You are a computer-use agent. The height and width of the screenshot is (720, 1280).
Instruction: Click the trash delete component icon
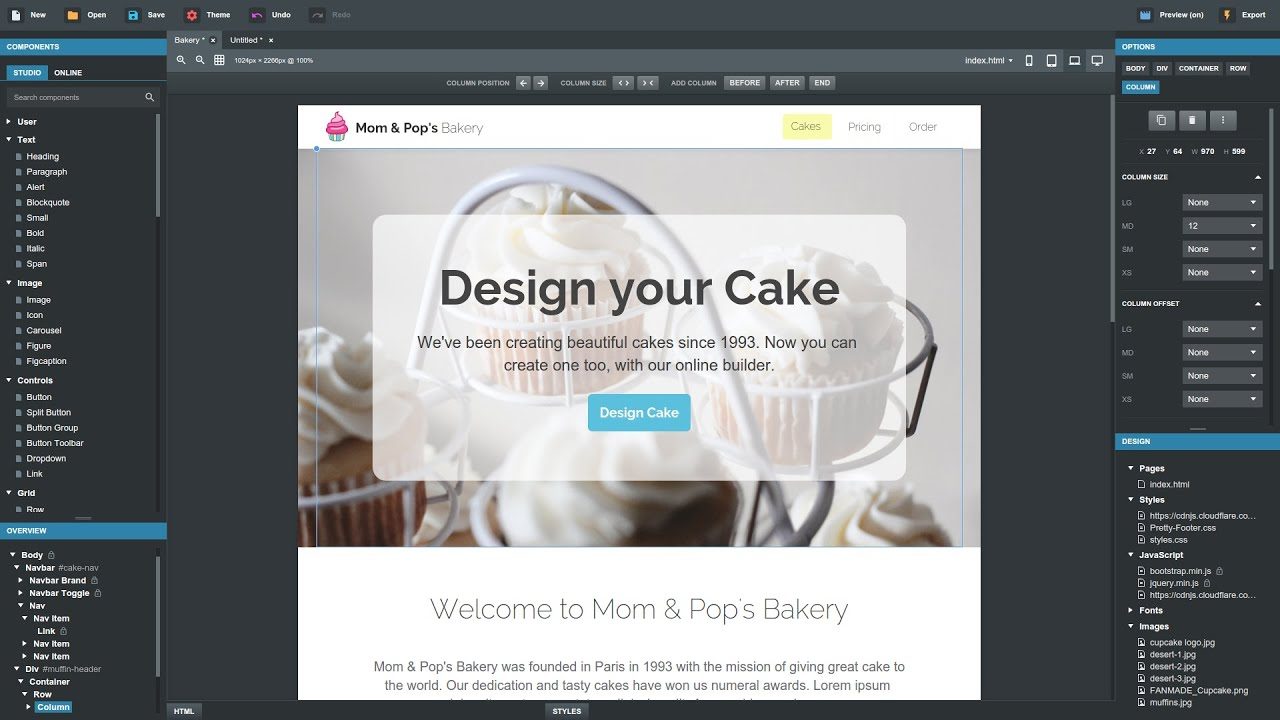click(1192, 120)
